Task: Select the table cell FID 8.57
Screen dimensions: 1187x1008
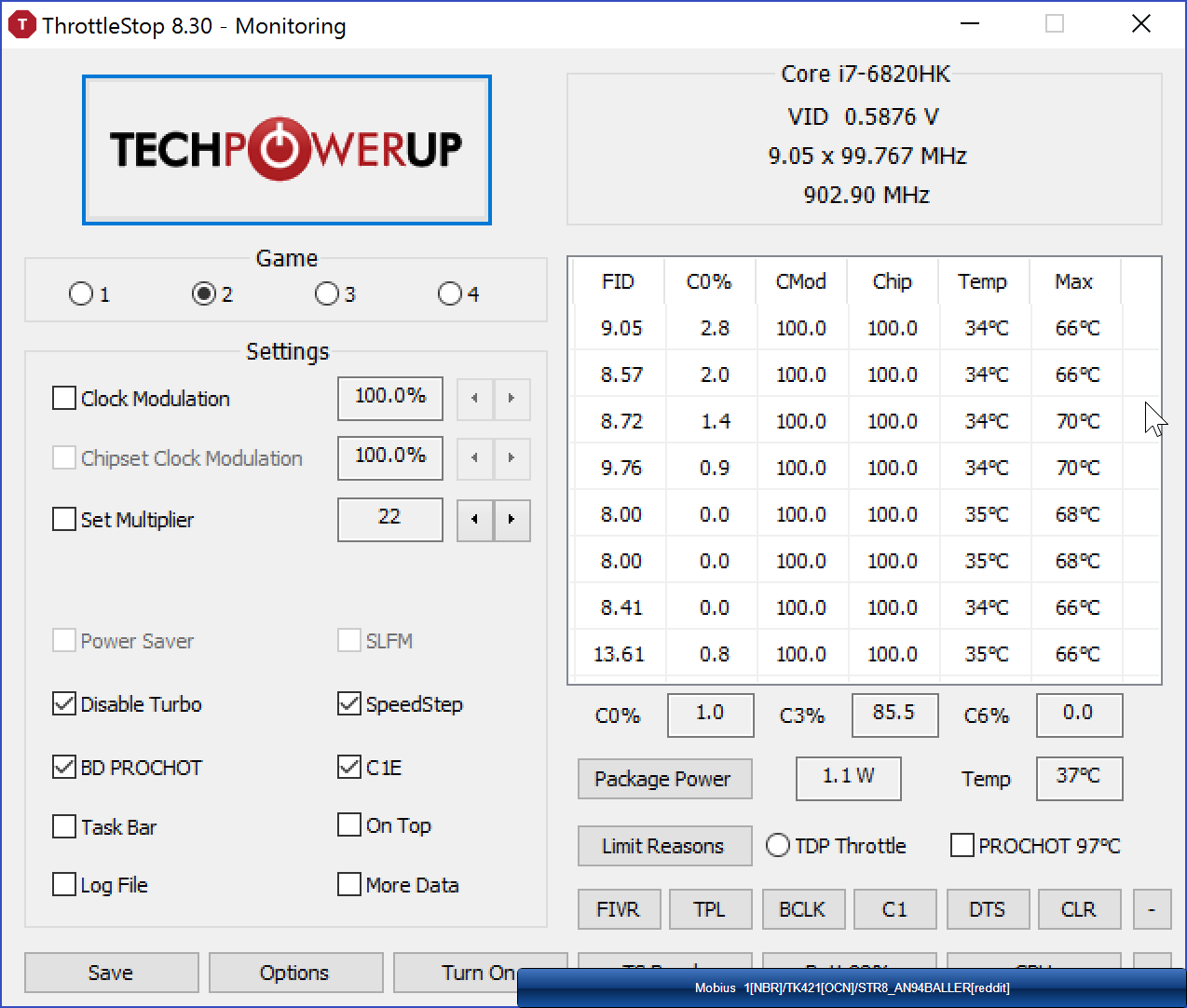Action: click(621, 375)
